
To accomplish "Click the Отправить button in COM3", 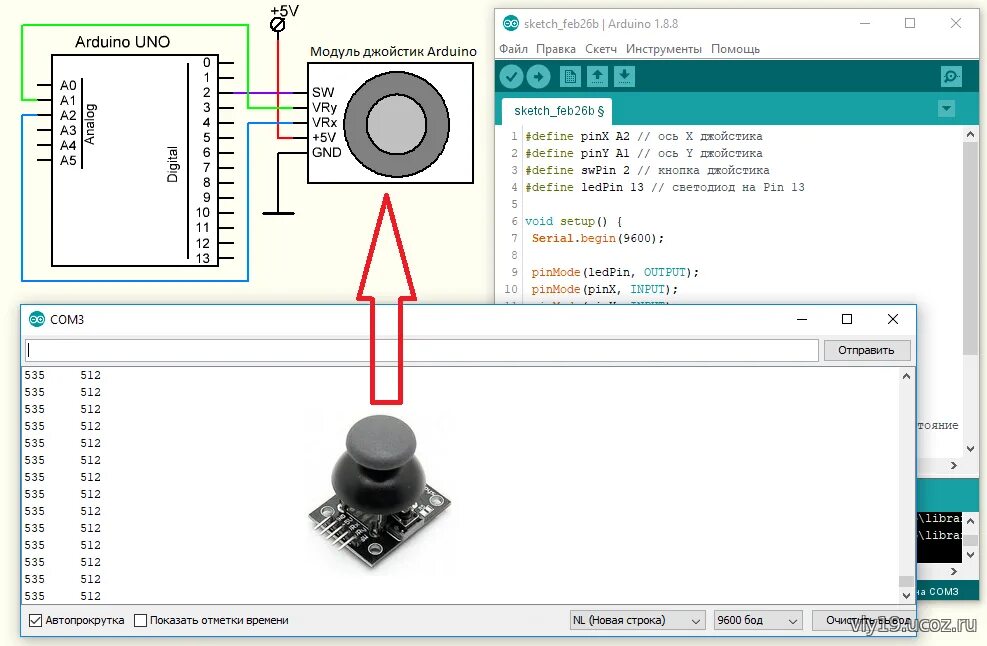I will [867, 350].
